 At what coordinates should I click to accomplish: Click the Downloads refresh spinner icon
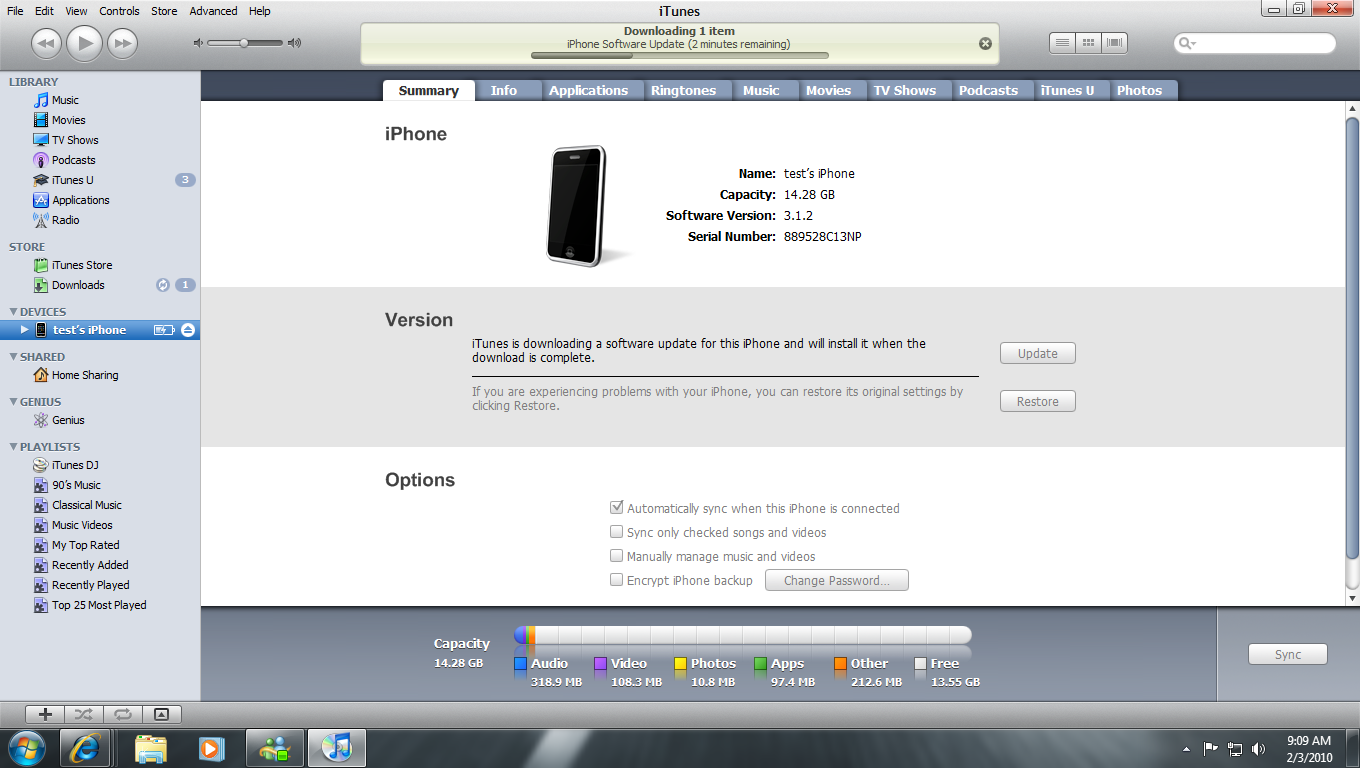pos(163,285)
